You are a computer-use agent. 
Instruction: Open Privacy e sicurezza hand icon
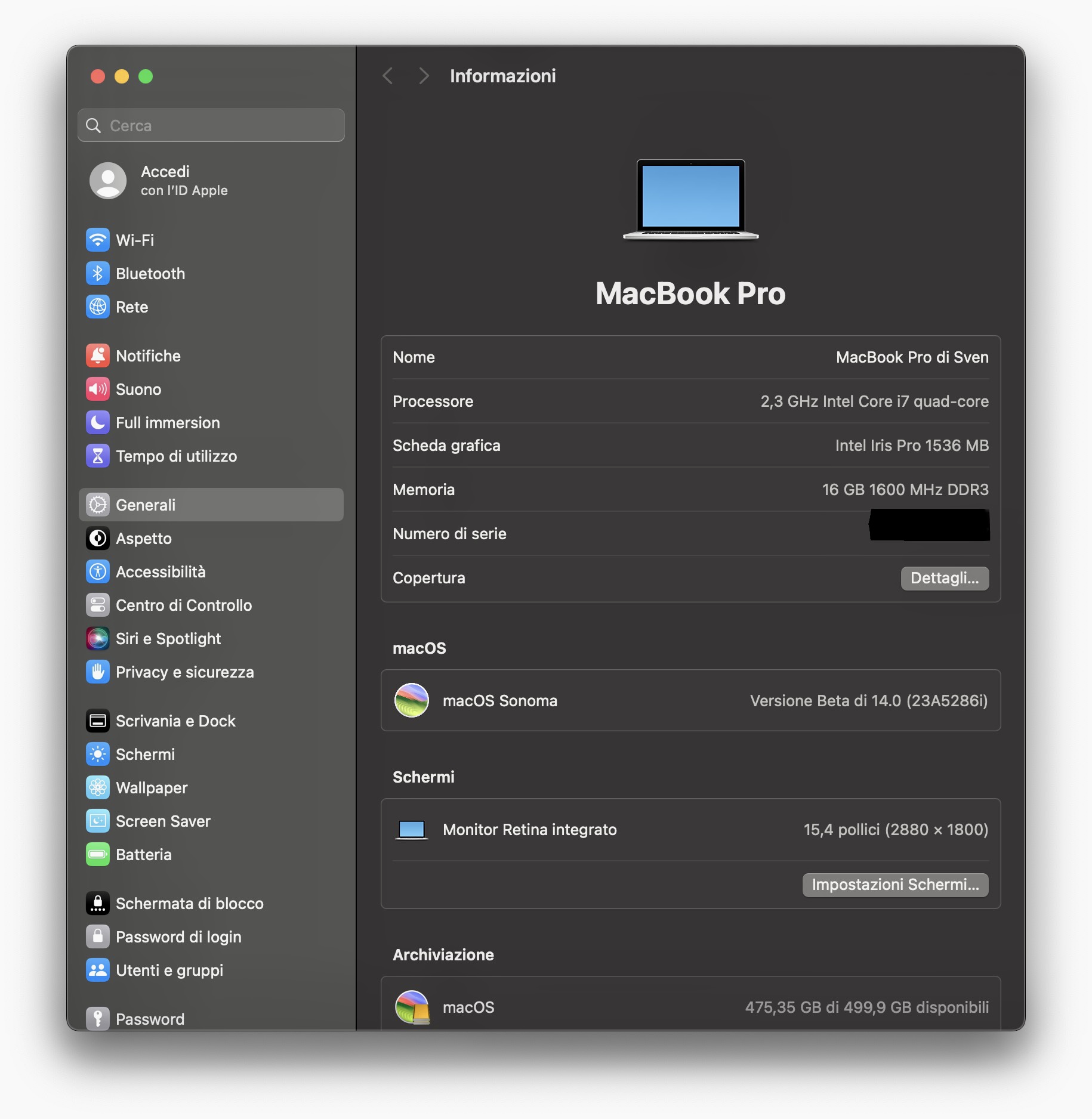click(x=98, y=672)
